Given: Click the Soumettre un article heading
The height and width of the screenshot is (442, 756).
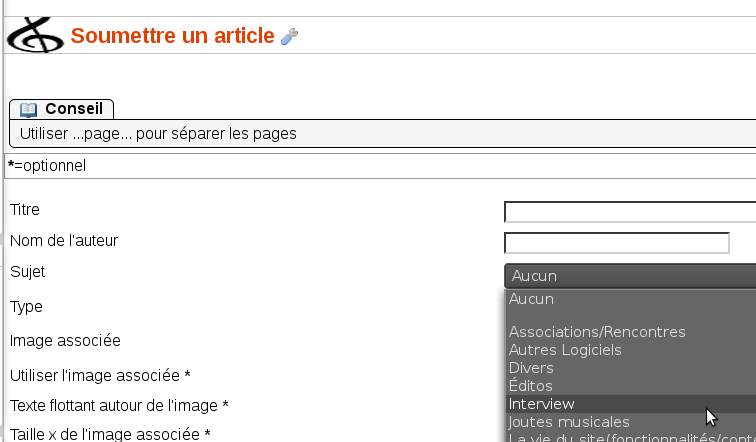Looking at the screenshot, I should (173, 36).
